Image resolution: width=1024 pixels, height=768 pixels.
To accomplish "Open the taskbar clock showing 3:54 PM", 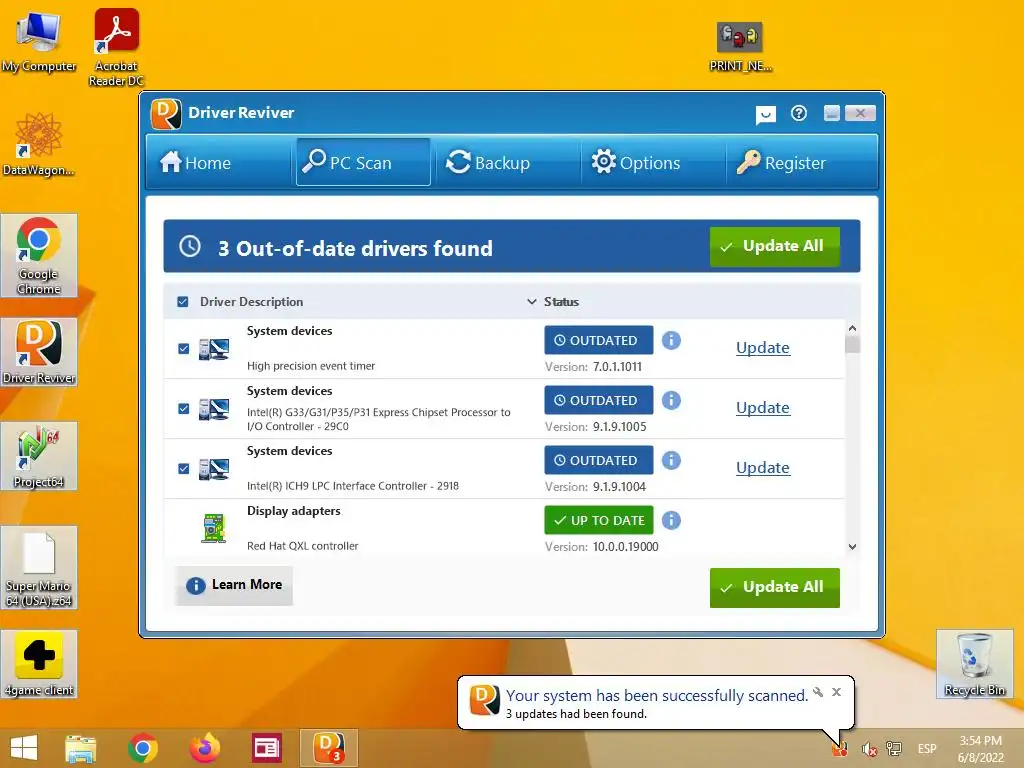I will pyautogui.click(x=980, y=749).
